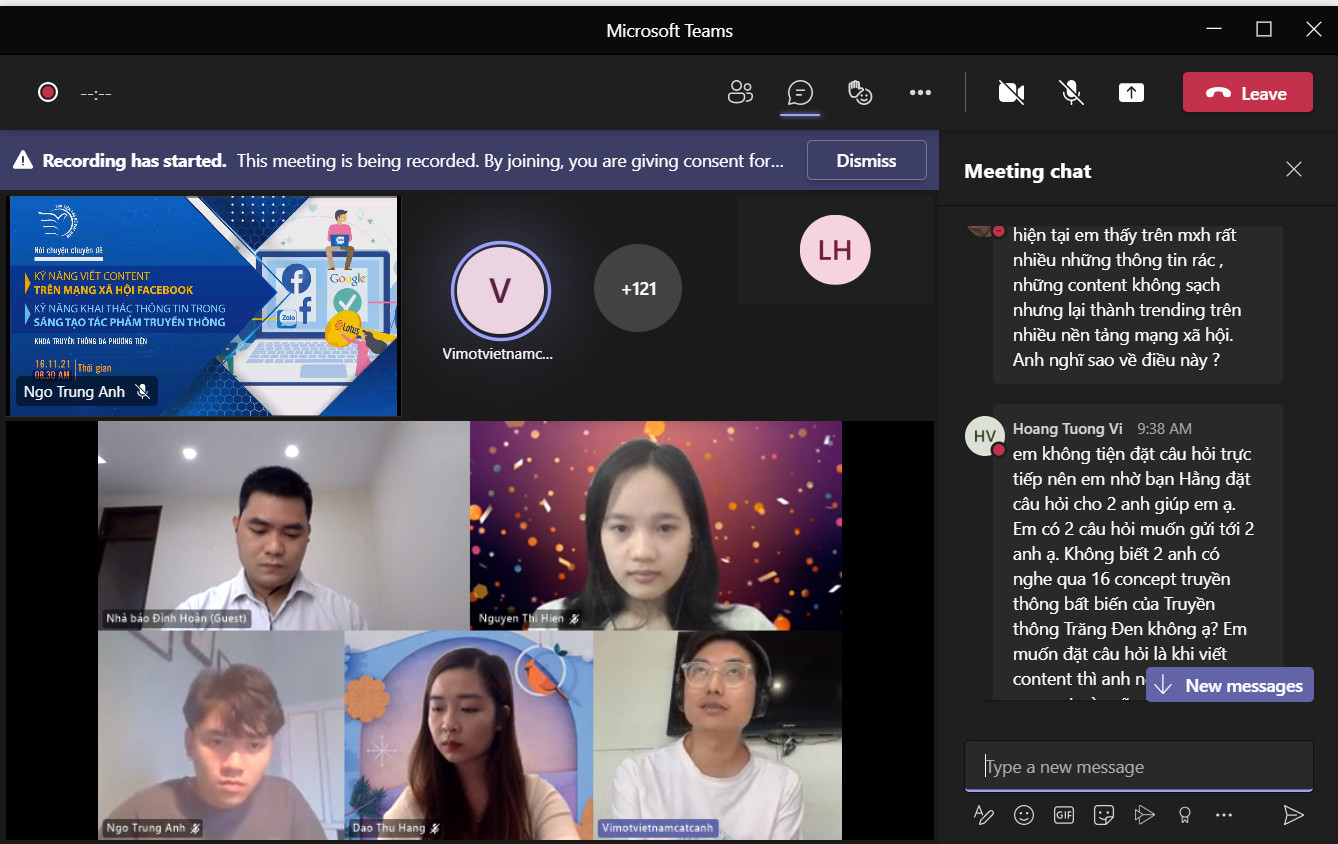1338x844 pixels.
Task: Unmute the microphone
Action: pos(1071,93)
